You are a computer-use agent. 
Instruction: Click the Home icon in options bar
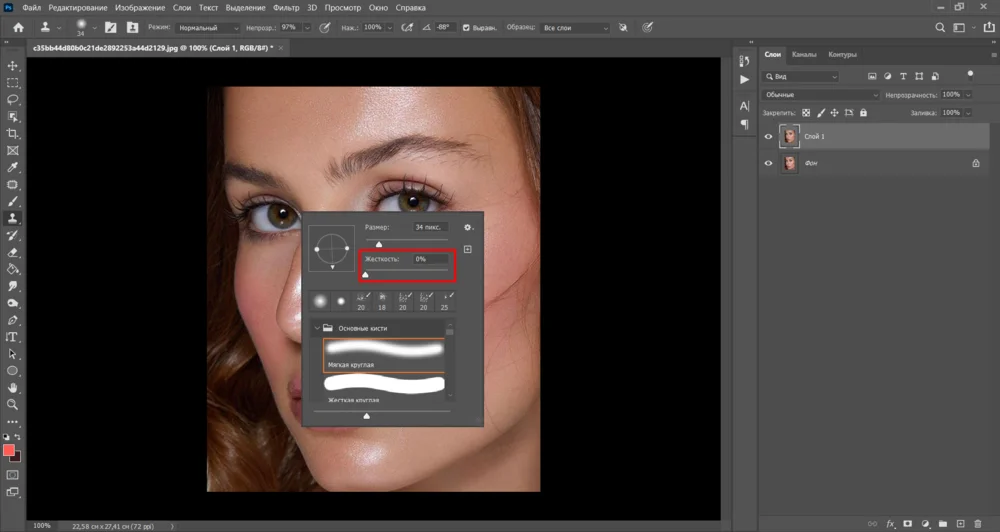click(18, 28)
